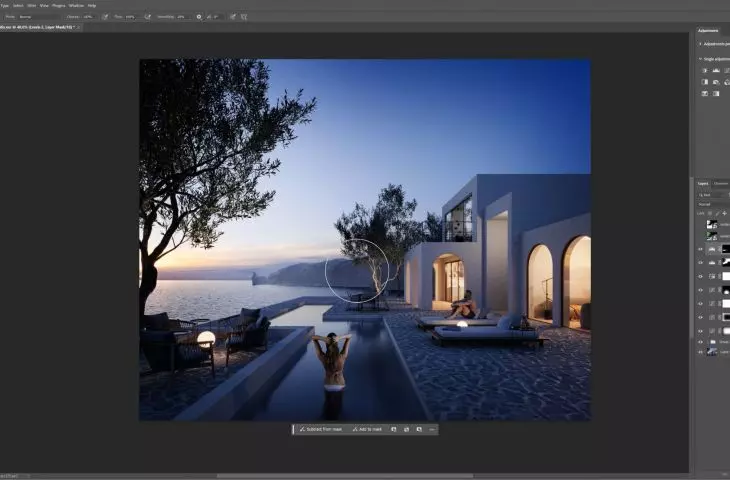This screenshot has height=480, width=730.
Task: Lock layer position icon
Action: pyautogui.click(x=724, y=213)
